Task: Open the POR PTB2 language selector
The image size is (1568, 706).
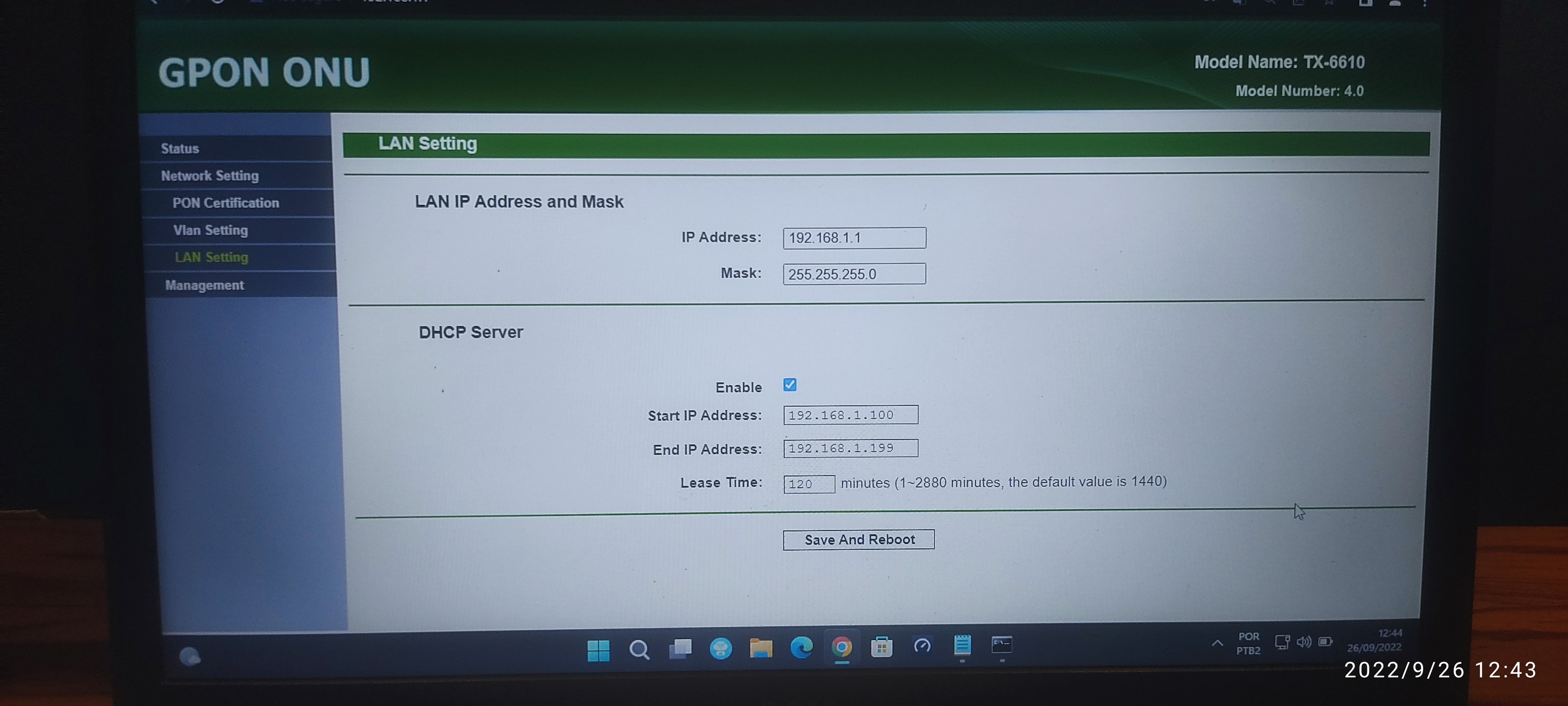Action: [x=1248, y=643]
